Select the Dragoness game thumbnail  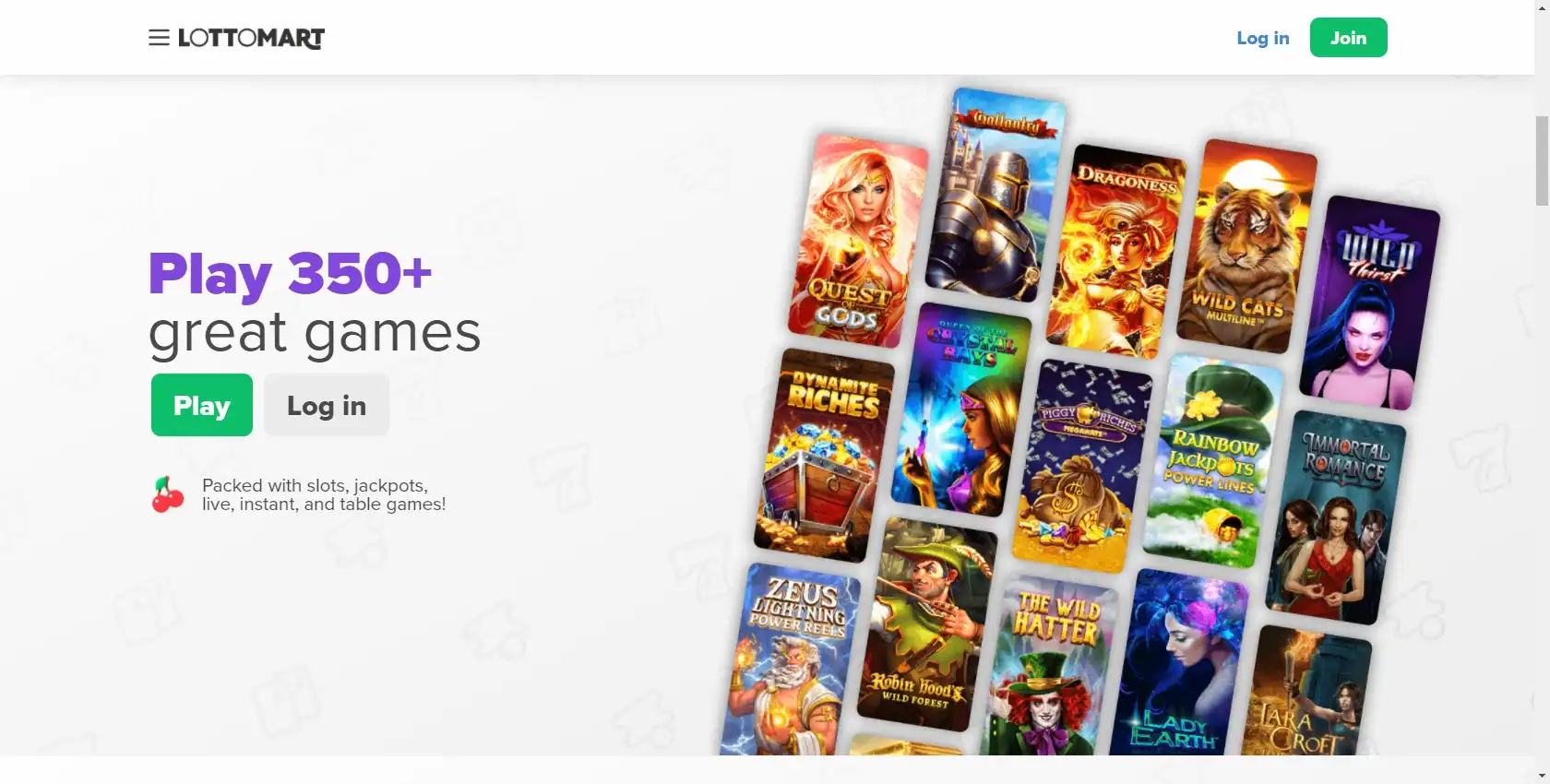[1116, 251]
